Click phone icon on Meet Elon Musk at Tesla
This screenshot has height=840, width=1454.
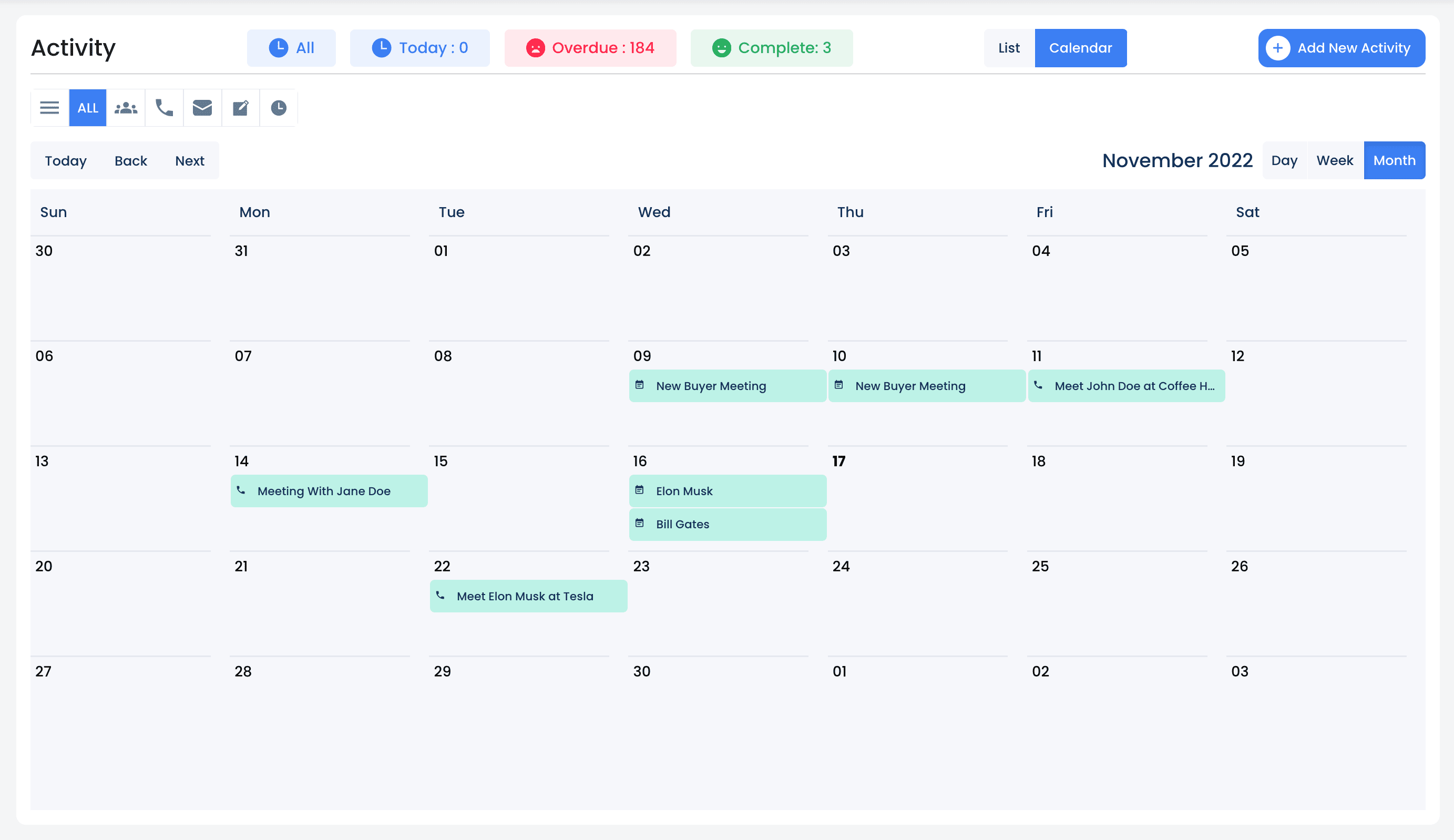pyautogui.click(x=440, y=596)
